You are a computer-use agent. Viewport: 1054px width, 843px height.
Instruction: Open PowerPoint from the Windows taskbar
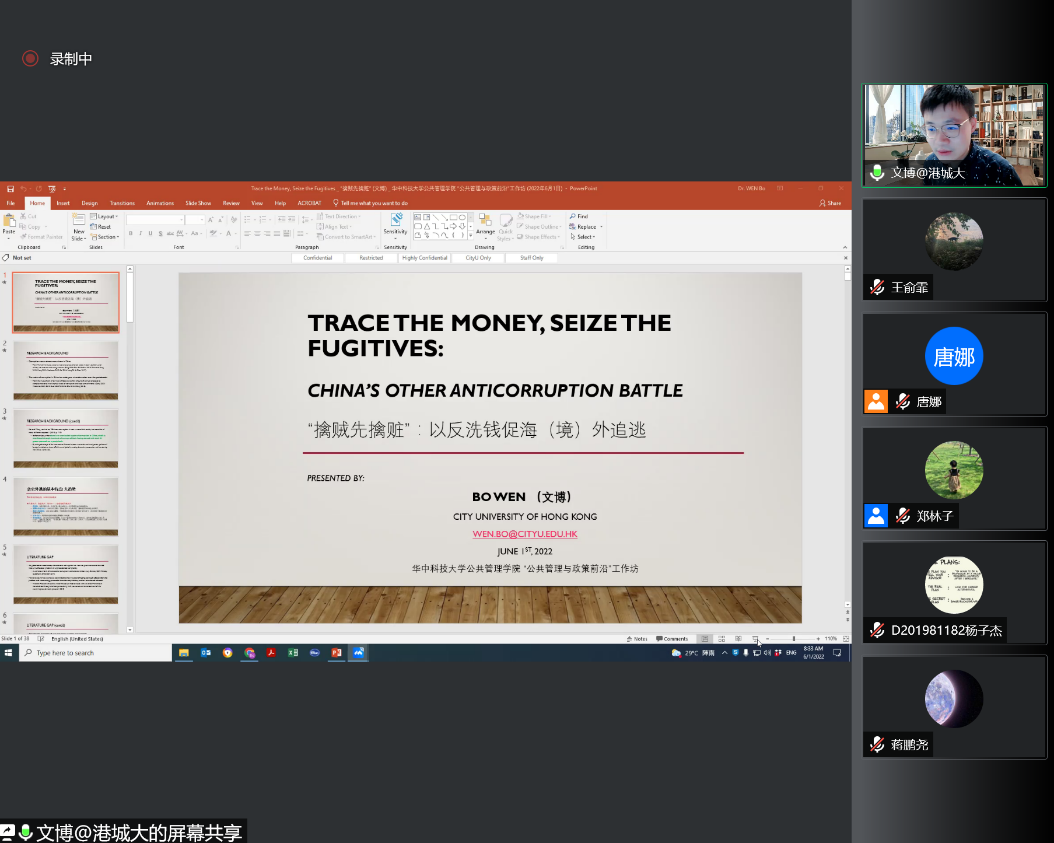tap(337, 652)
